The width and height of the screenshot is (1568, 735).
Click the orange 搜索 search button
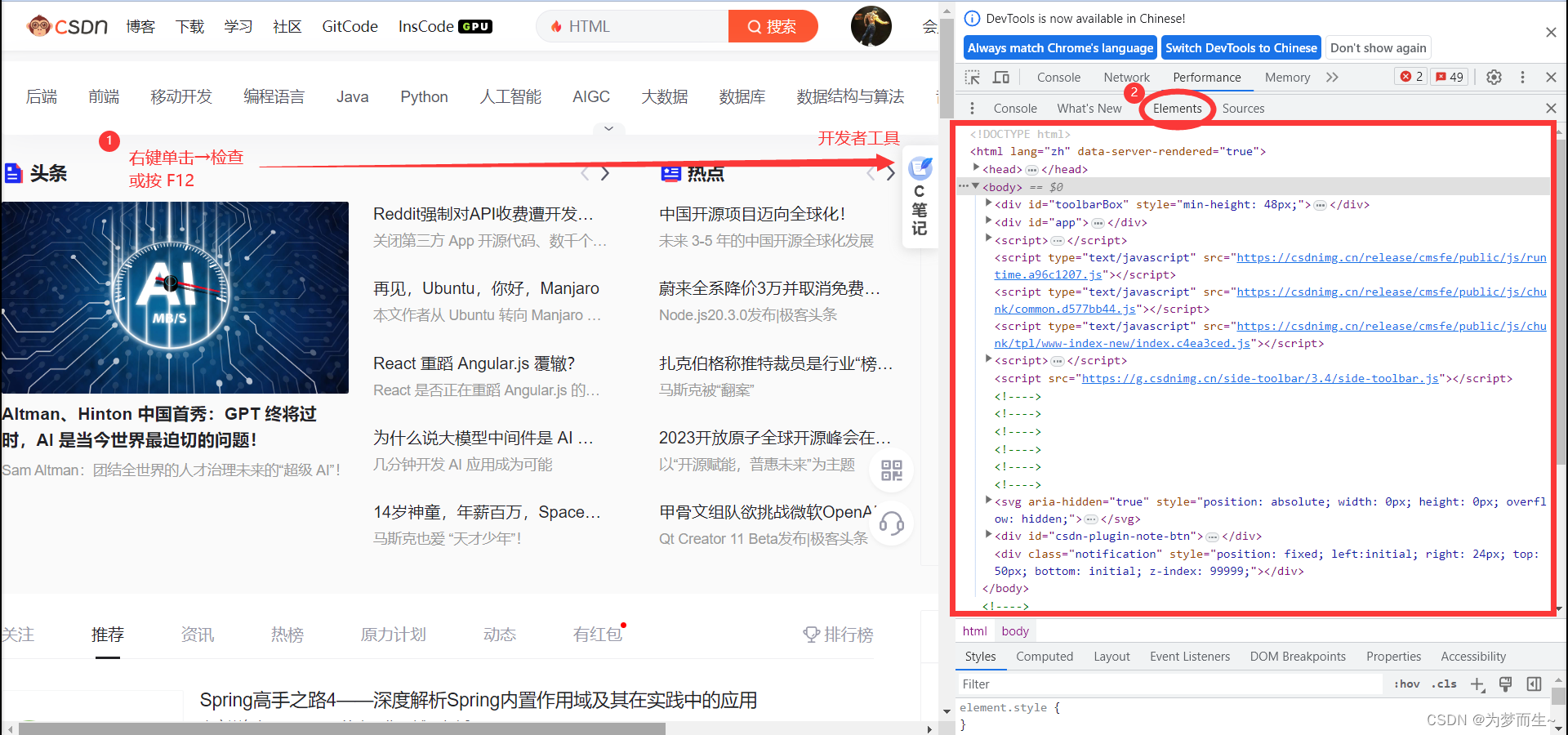pos(773,26)
